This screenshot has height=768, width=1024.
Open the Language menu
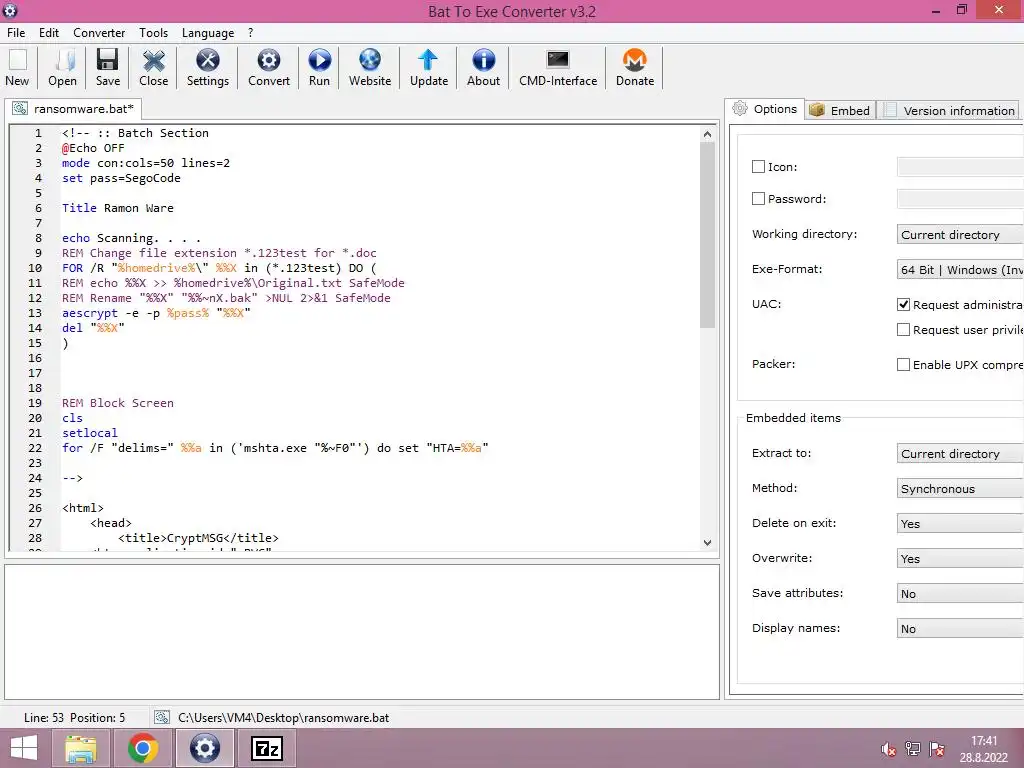tap(208, 33)
